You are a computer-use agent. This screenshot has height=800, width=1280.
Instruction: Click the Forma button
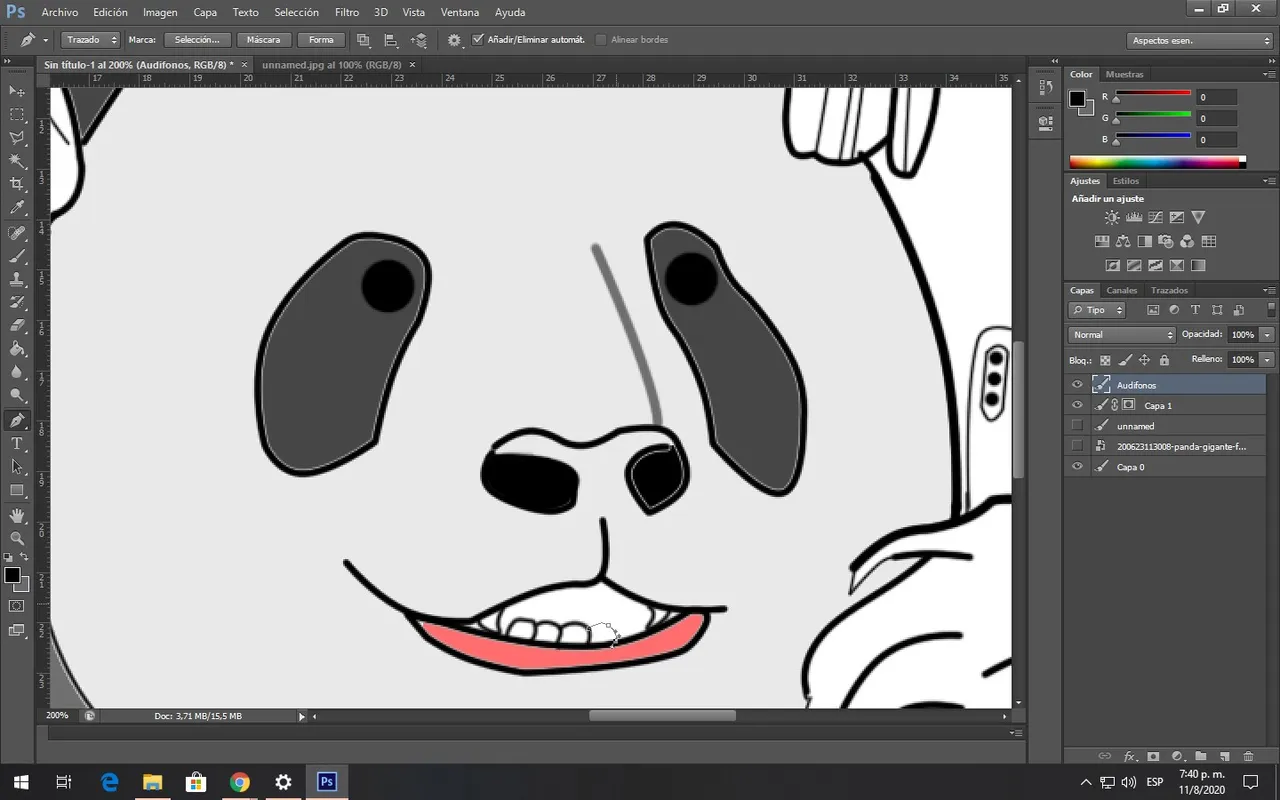click(x=322, y=40)
